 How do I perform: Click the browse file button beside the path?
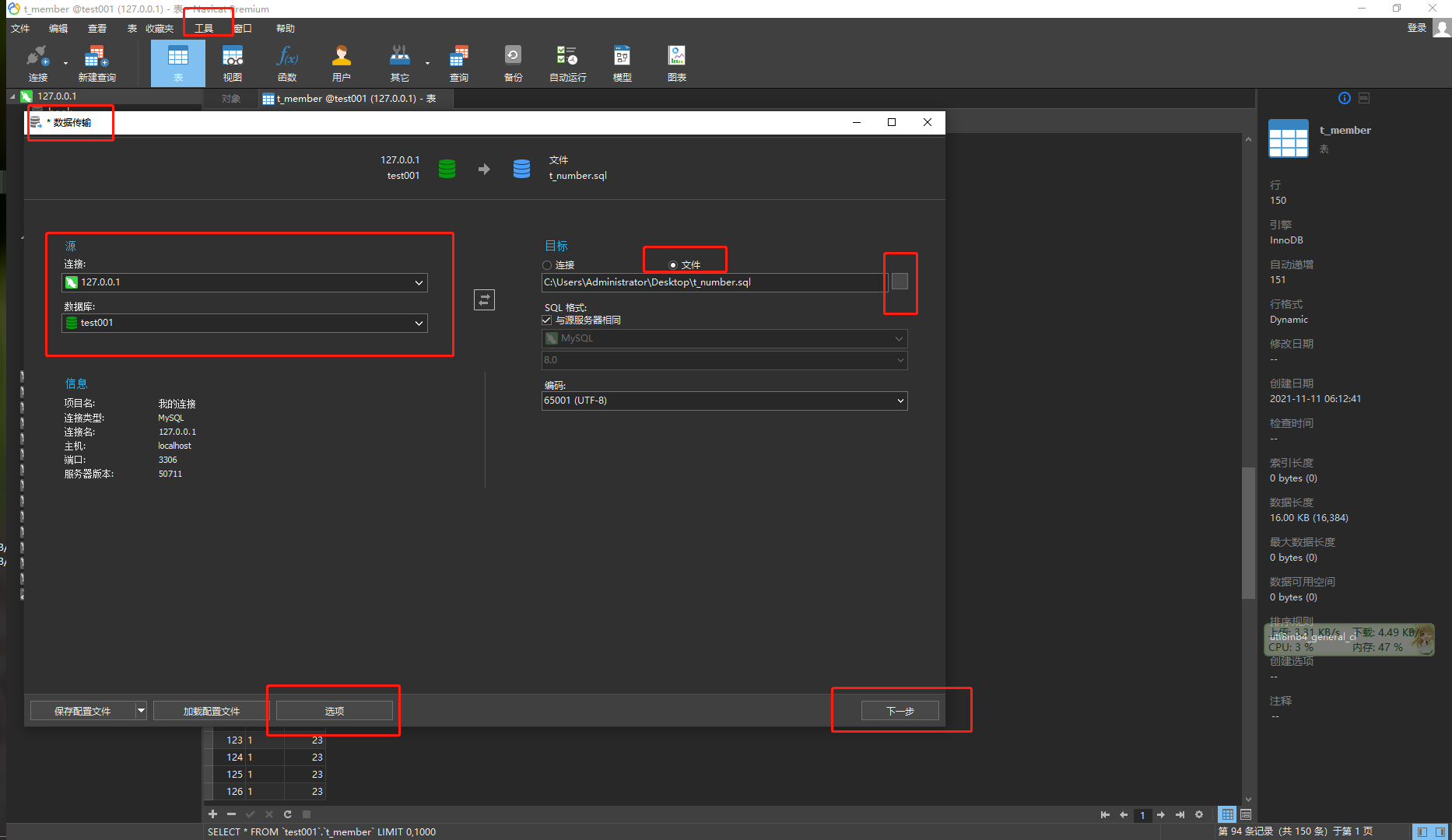click(900, 282)
